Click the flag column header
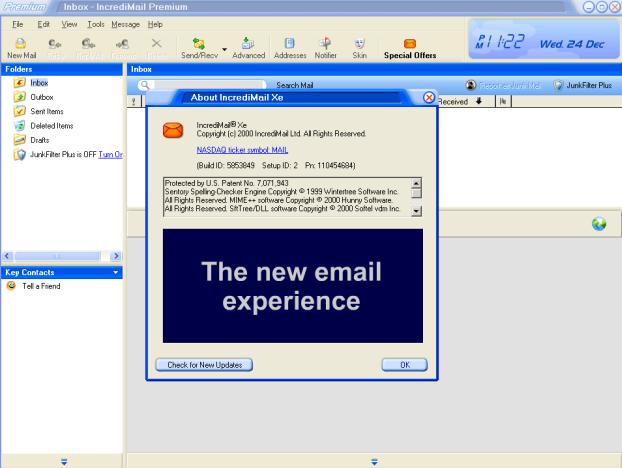Viewport: 622px width, 468px height. 503,102
